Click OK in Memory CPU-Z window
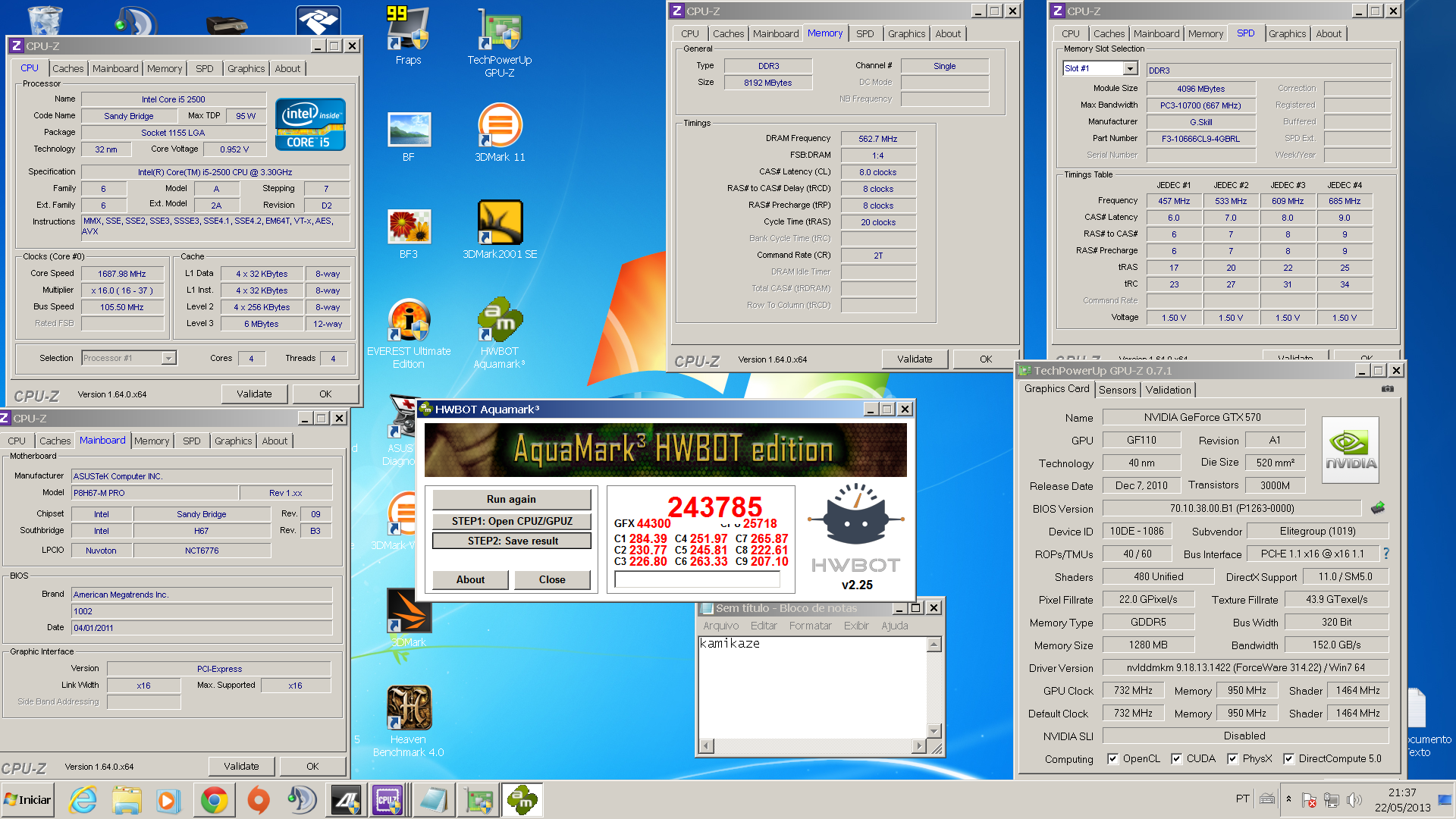 [x=985, y=359]
